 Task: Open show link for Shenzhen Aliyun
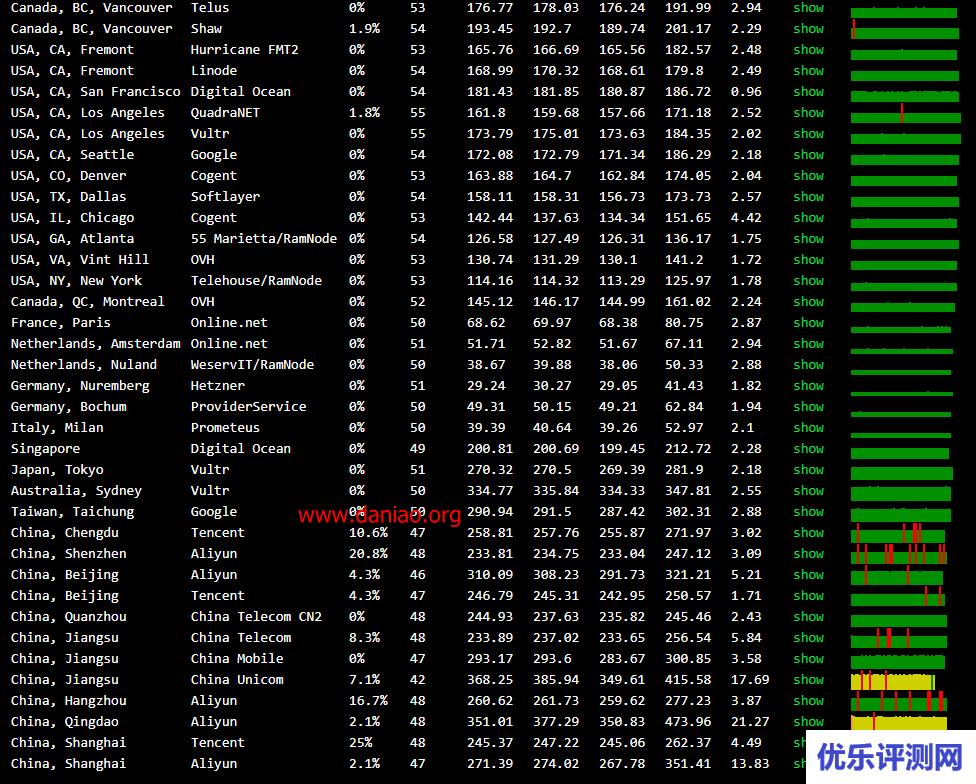808,554
